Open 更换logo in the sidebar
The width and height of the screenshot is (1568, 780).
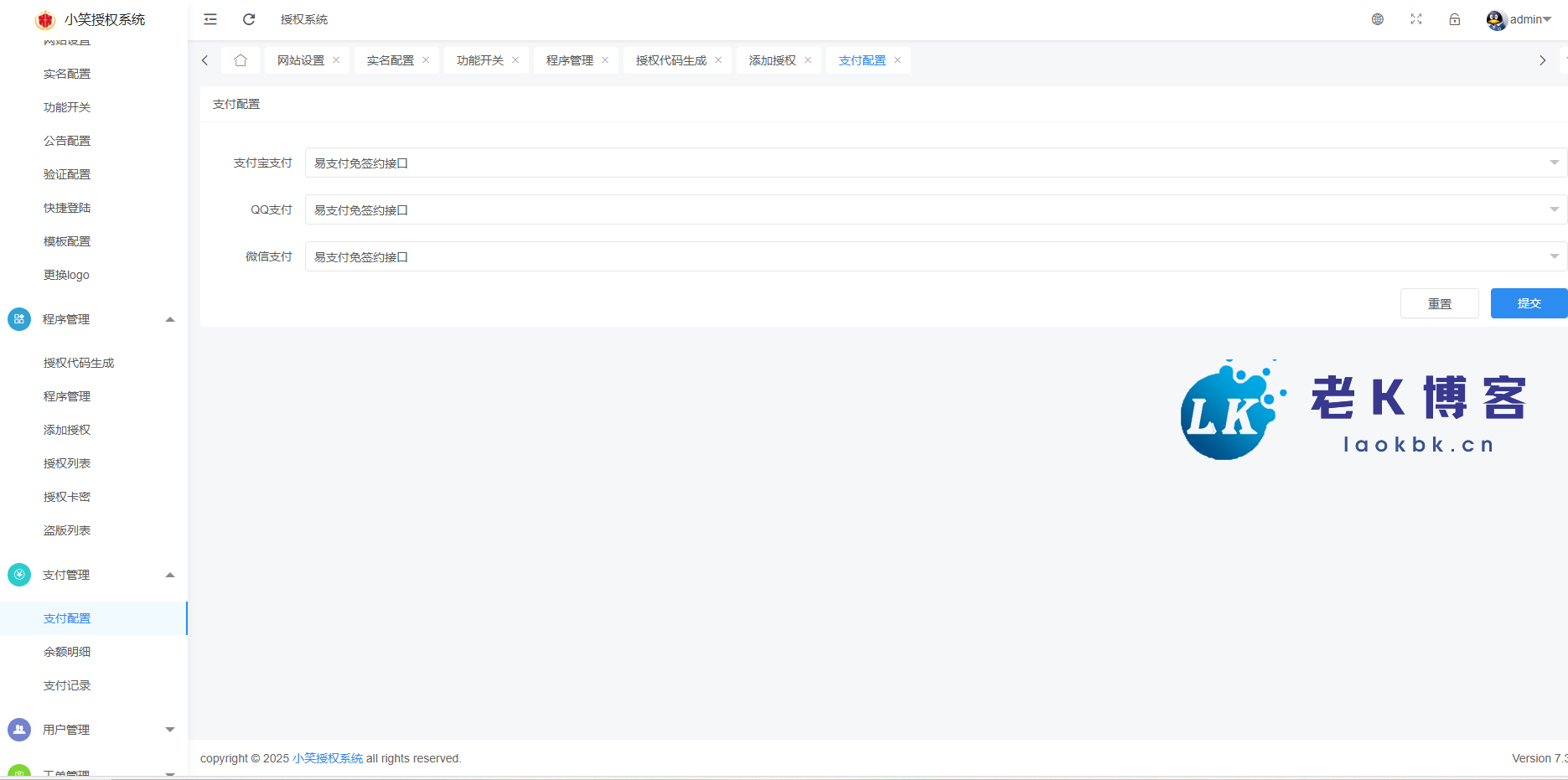(66, 275)
